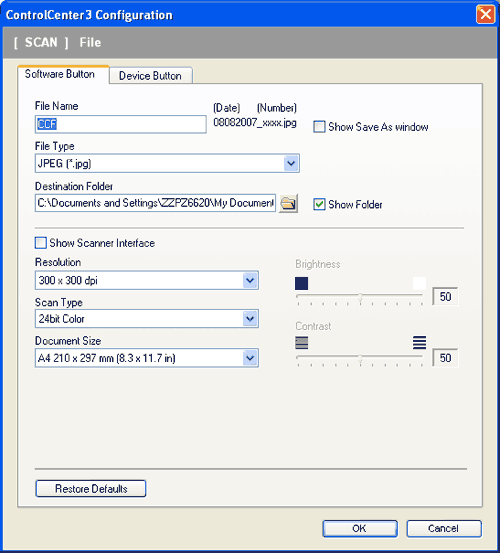Close the ControlCenter3 Configuration window
Screen dimensions: 500x553
point(485,14)
